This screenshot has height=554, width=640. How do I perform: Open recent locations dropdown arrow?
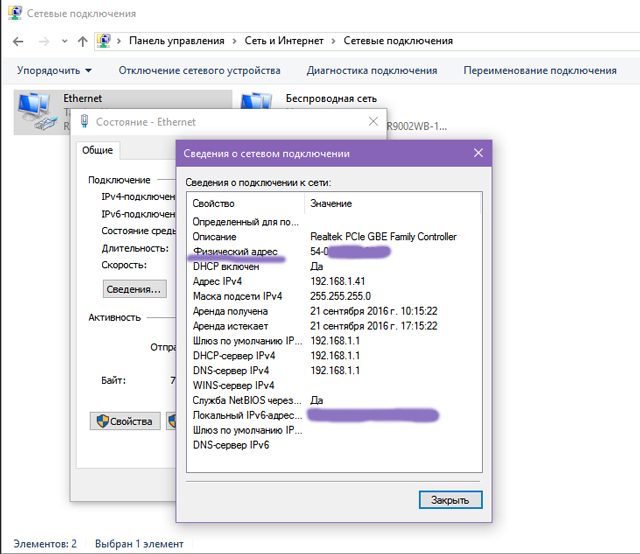(64, 41)
